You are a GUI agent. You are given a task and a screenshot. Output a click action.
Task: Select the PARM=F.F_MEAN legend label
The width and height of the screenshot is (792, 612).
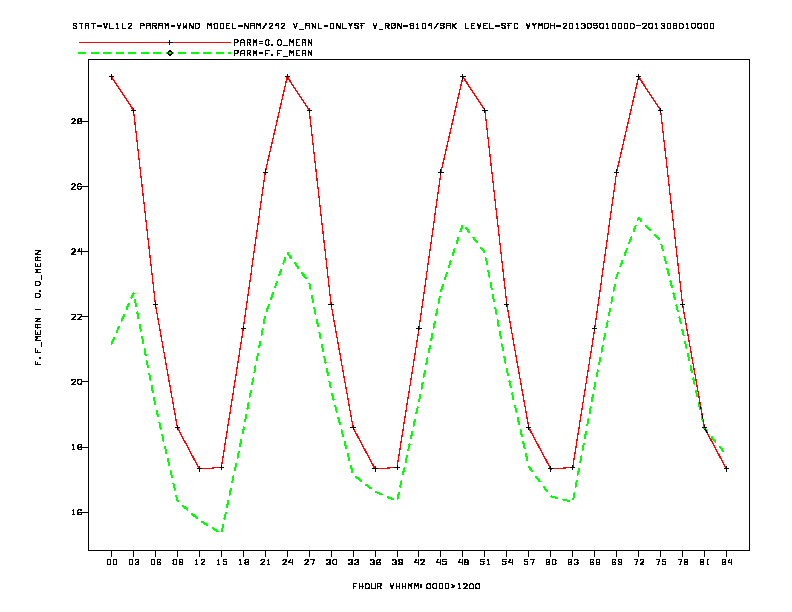click(273, 53)
